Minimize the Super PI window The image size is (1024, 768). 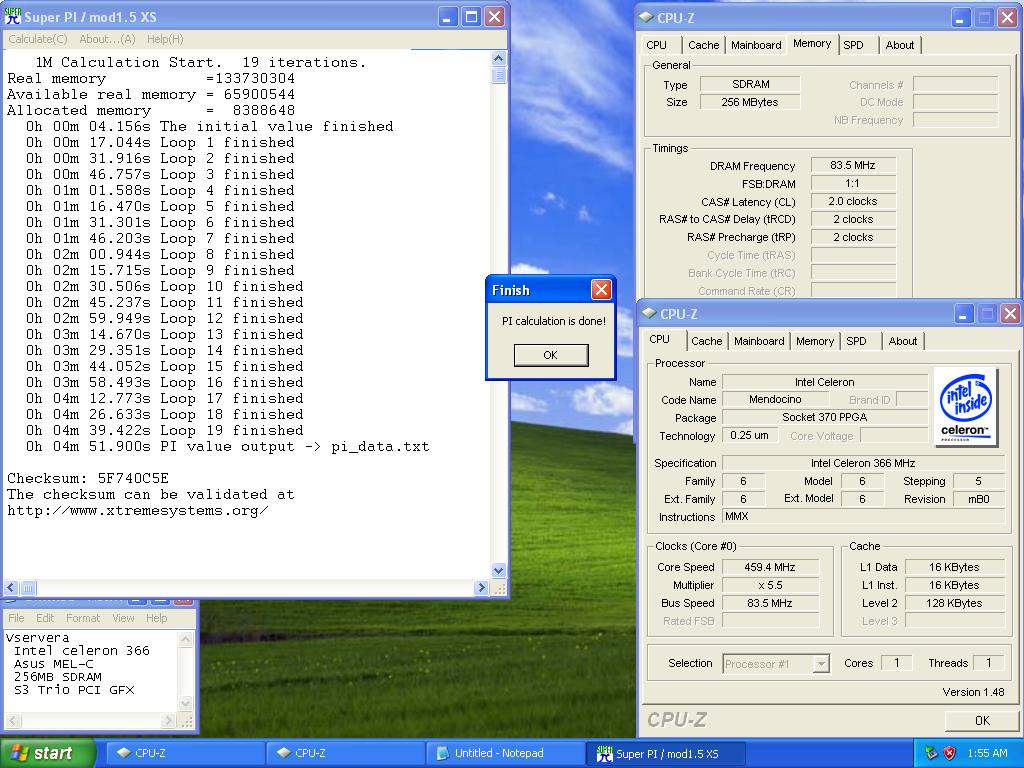point(446,17)
